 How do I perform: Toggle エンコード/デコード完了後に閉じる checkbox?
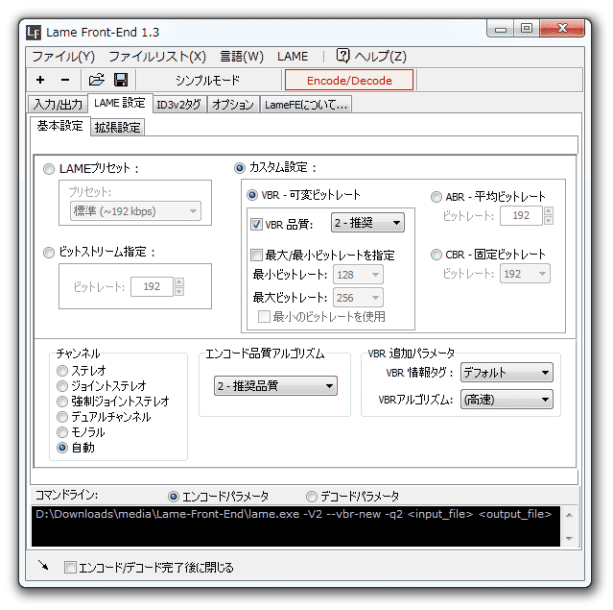[x=70, y=567]
